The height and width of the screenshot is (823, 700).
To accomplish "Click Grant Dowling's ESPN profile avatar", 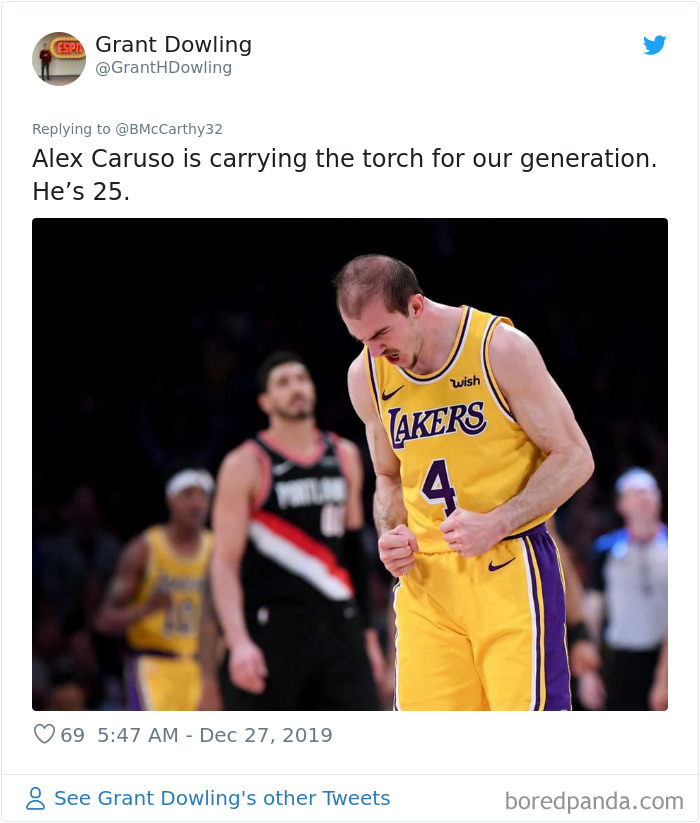I will pyautogui.click(x=59, y=59).
